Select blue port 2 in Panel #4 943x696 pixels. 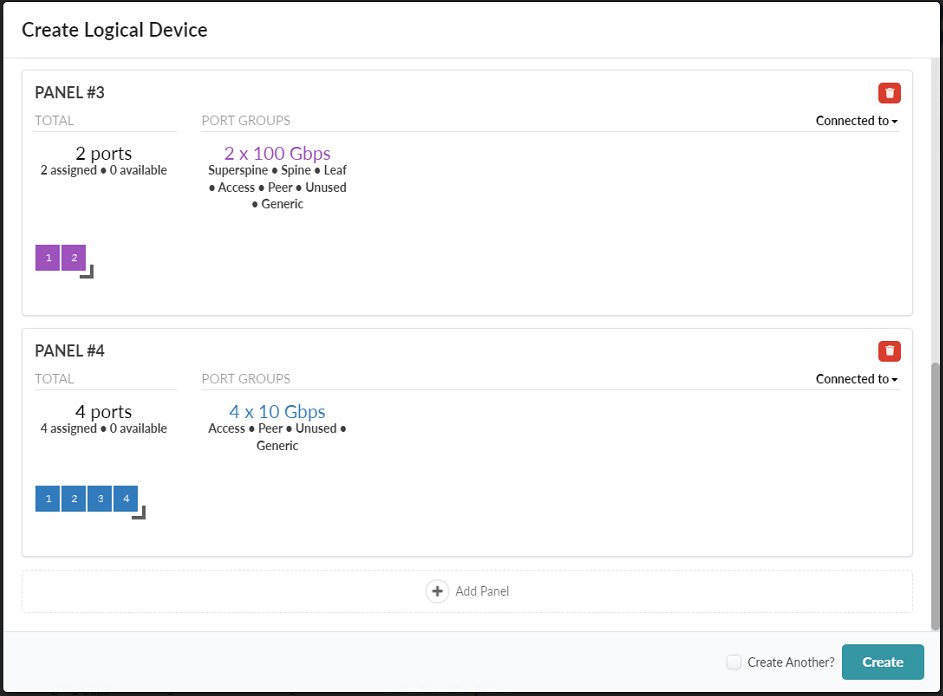pos(74,498)
